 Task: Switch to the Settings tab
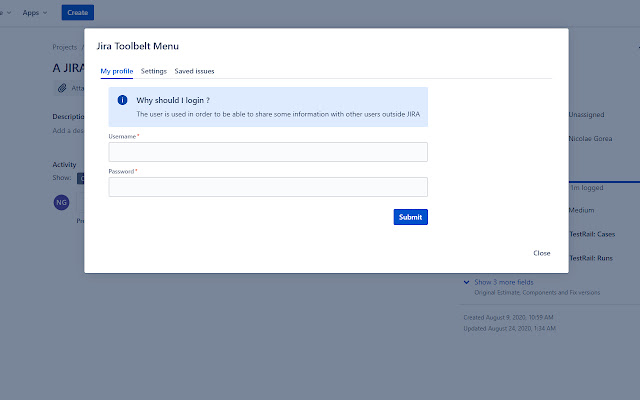coord(154,71)
